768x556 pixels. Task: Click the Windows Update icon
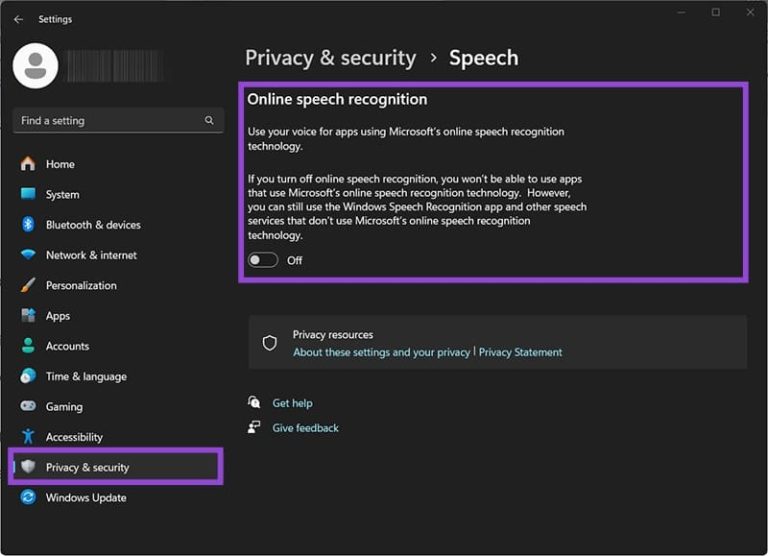click(x=28, y=498)
